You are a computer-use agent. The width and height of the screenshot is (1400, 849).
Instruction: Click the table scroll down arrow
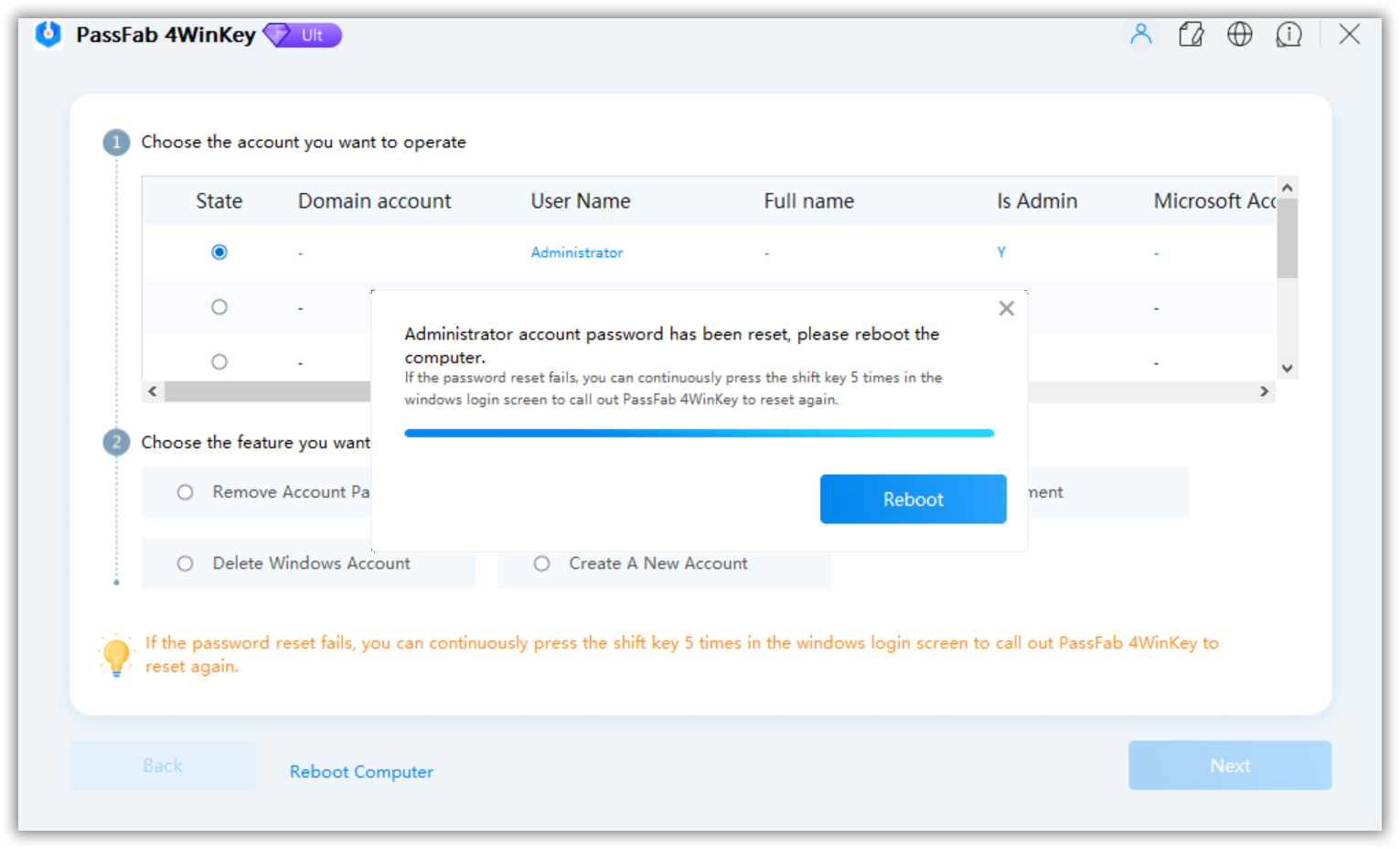[1287, 368]
